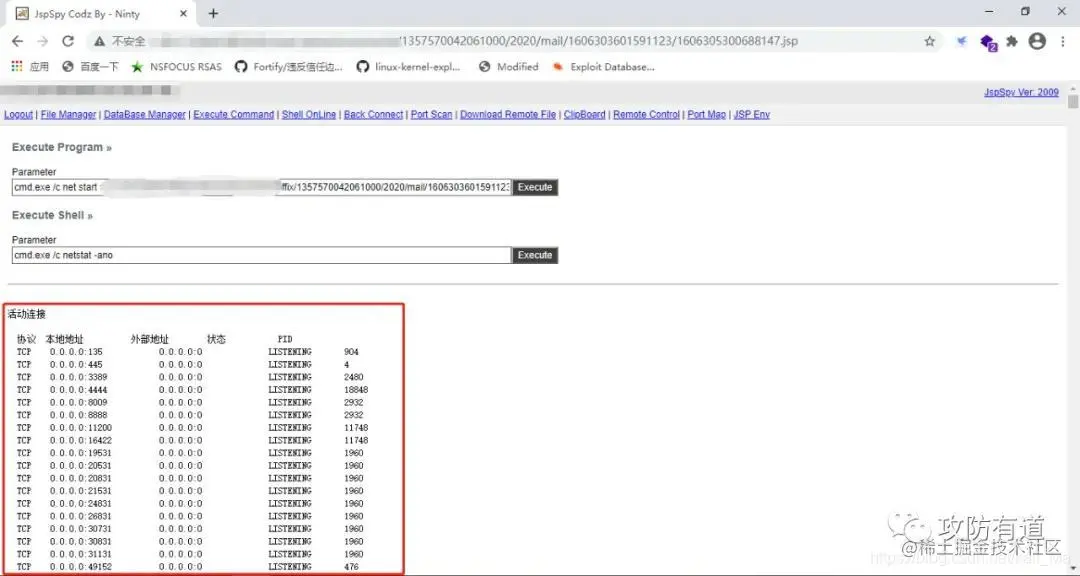Viewport: 1080px width, 576px height.
Task: Open the ClipBoard link
Action: 585,114
